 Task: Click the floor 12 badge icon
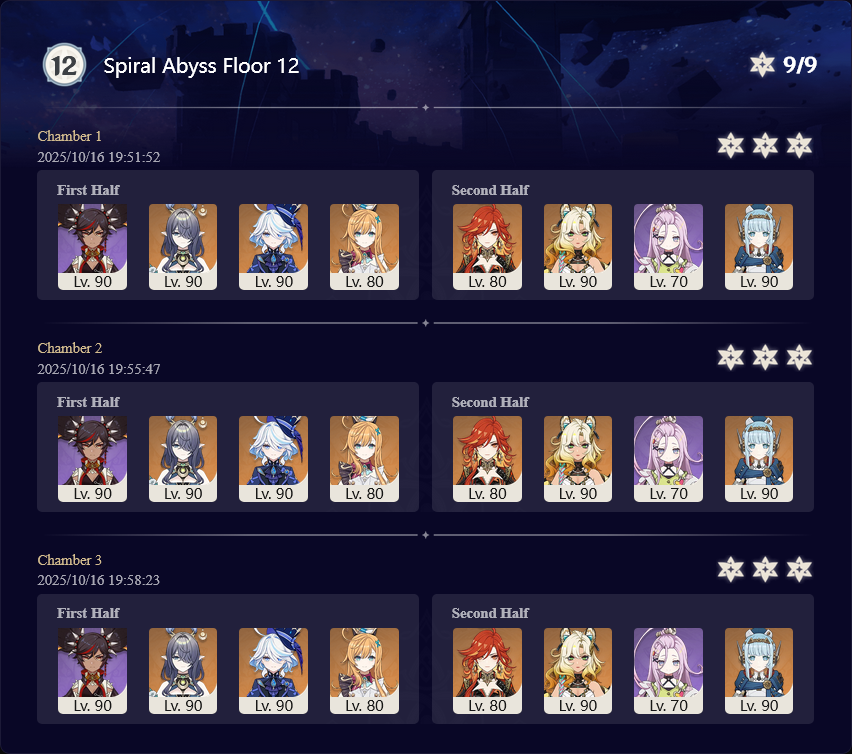[64, 65]
